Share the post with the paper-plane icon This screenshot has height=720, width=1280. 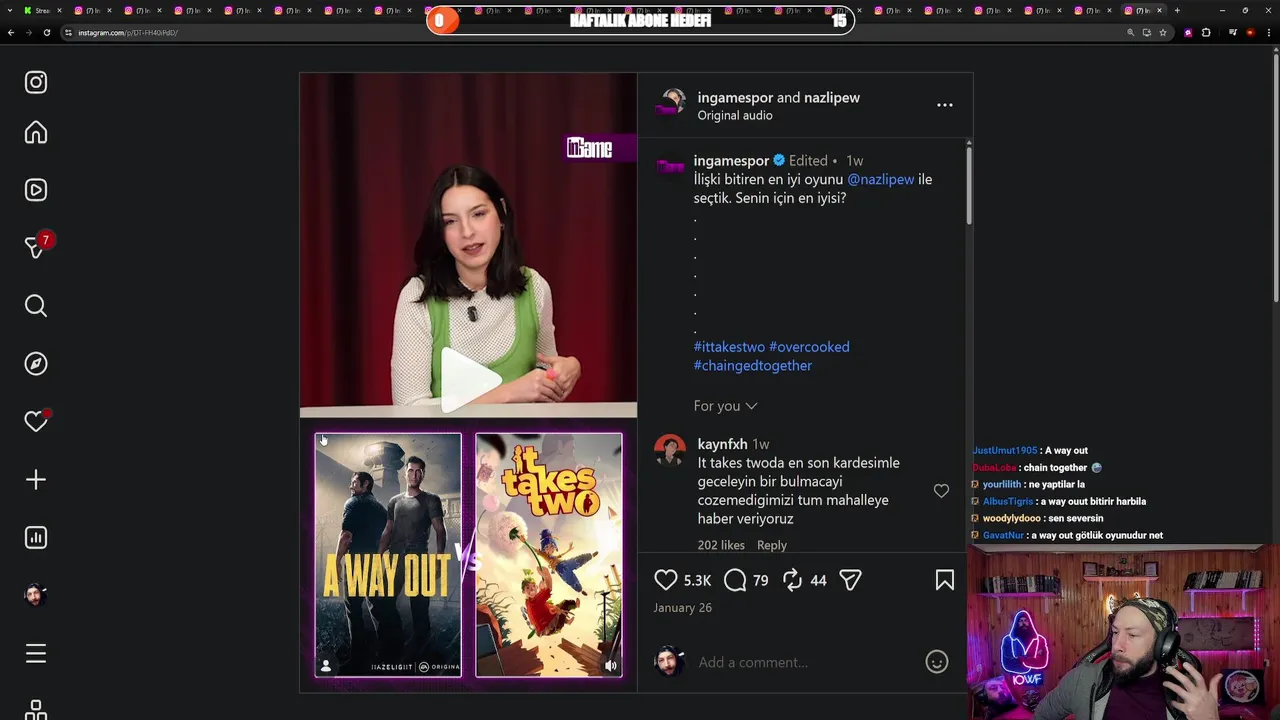[851, 580]
